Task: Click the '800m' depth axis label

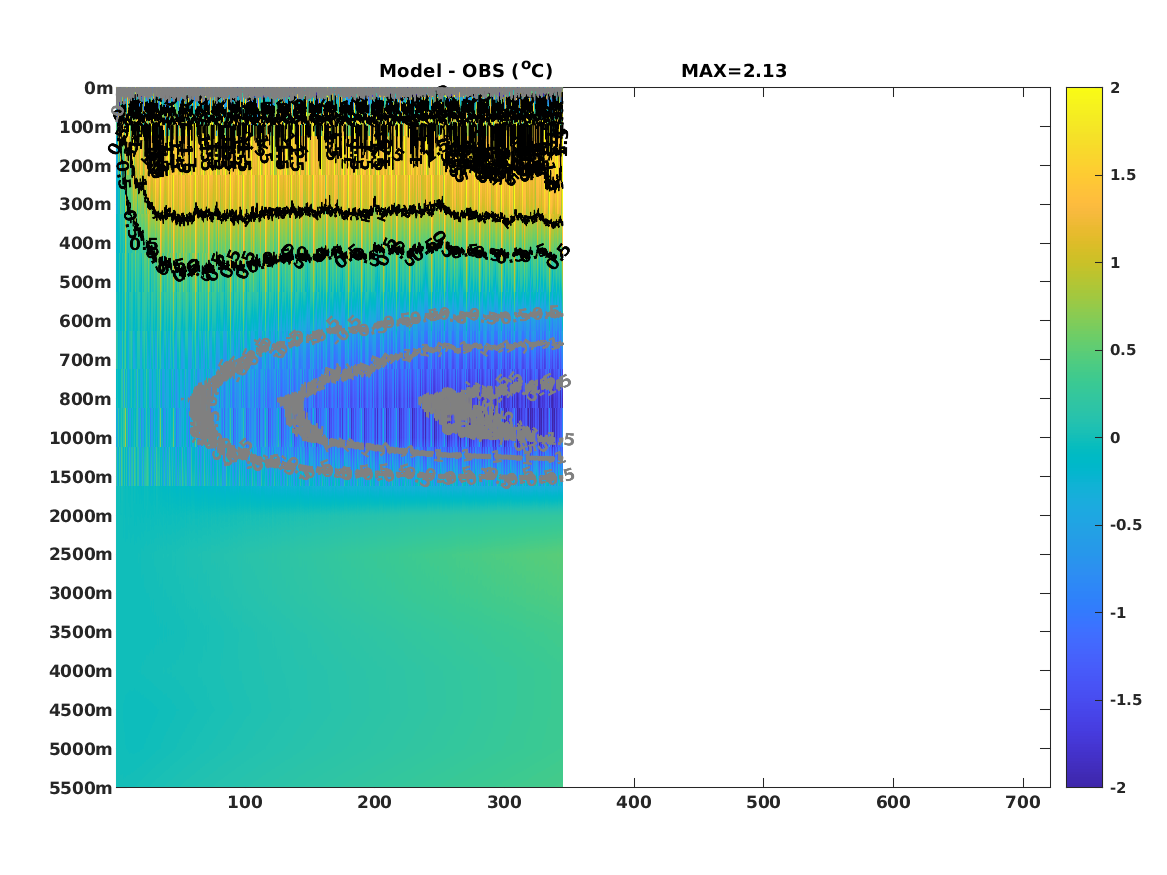Action: click(86, 399)
